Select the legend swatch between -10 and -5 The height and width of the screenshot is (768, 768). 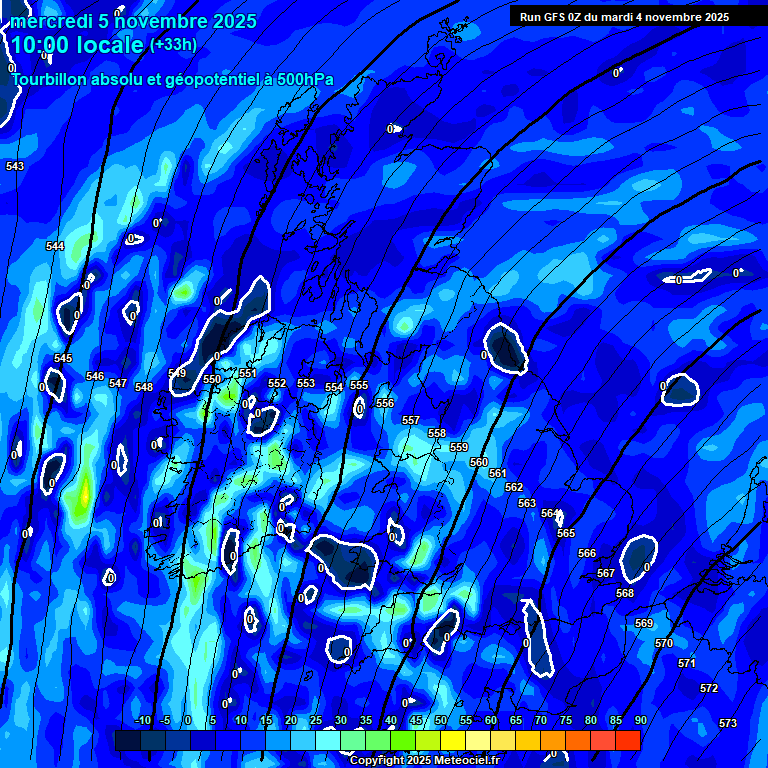pos(153,740)
